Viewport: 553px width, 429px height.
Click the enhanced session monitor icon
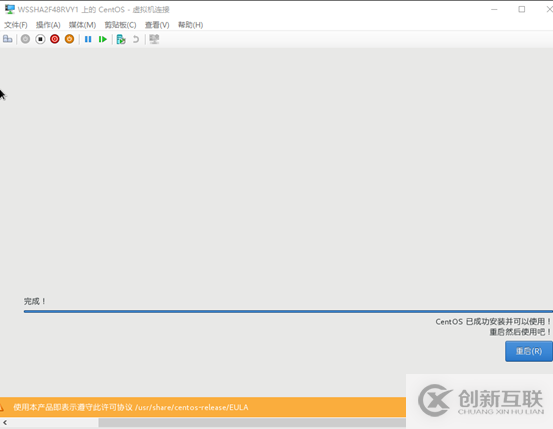pos(154,39)
